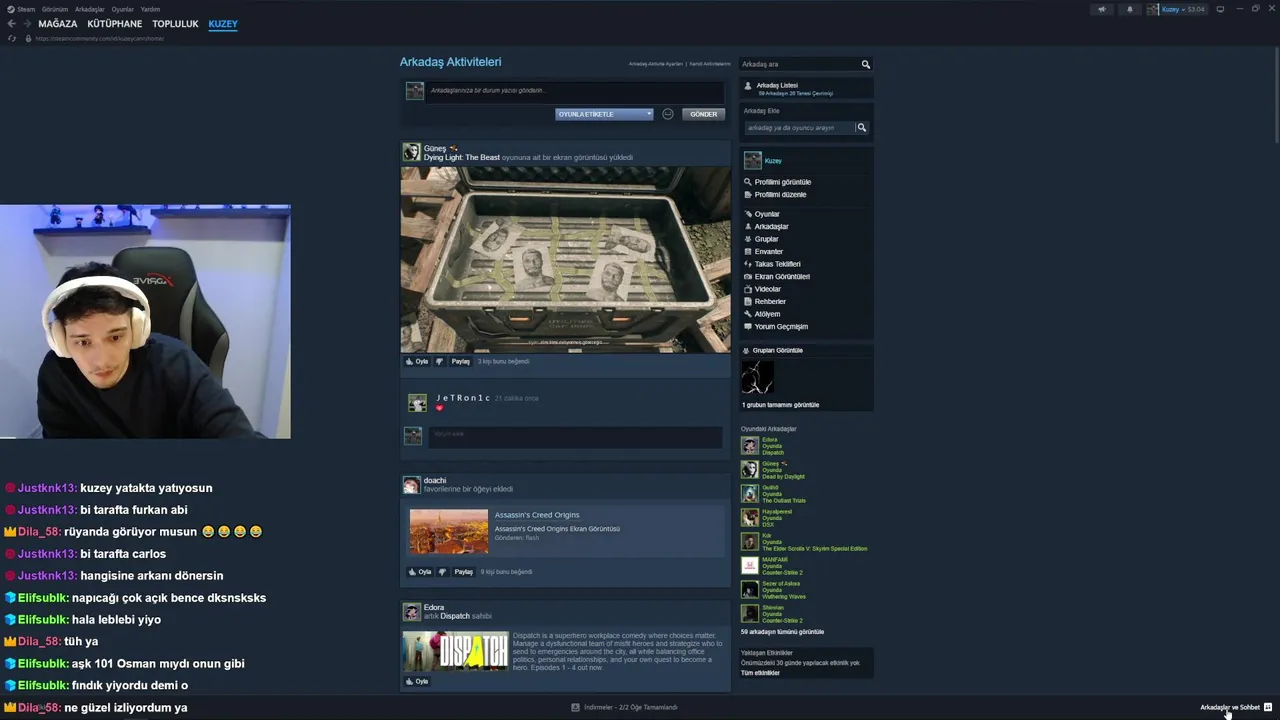Open notifications bell
1280x720 pixels.
[1130, 9]
